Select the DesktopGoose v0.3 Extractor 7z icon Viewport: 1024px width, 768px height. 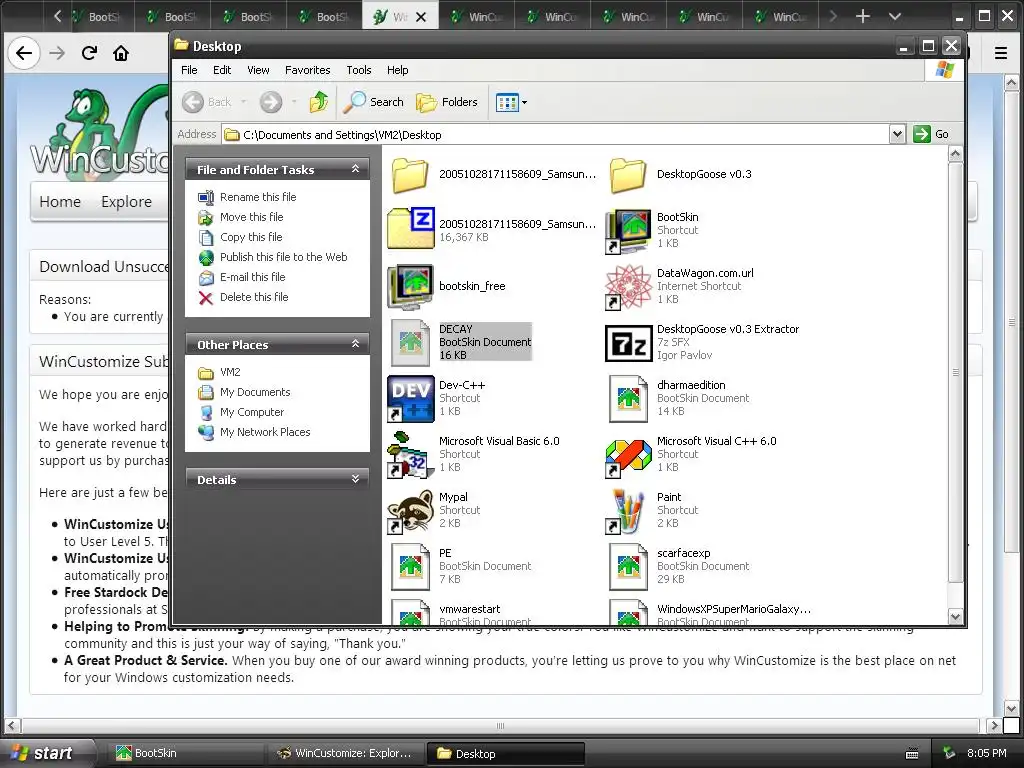[x=628, y=344]
